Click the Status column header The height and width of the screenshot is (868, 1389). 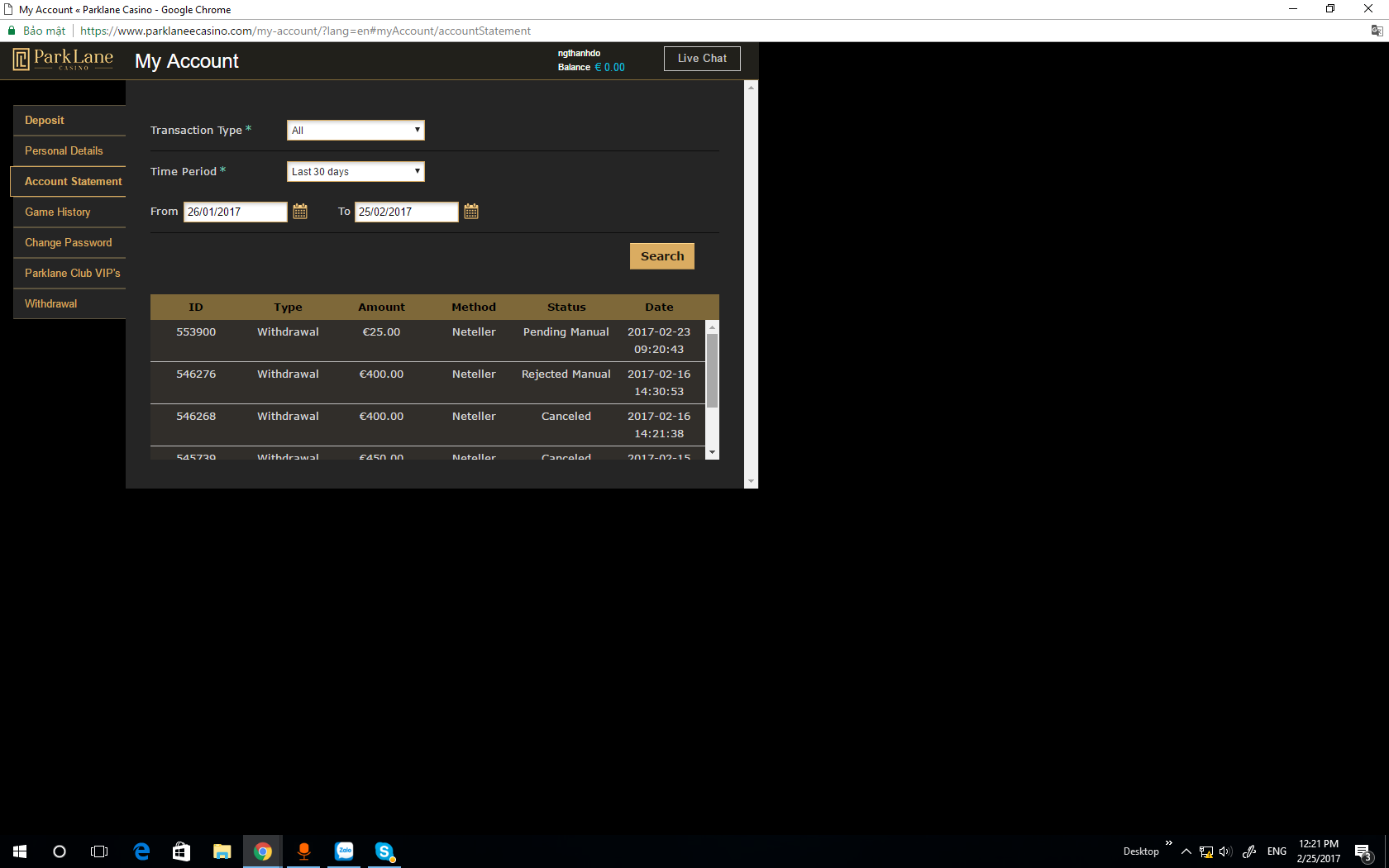(x=566, y=308)
